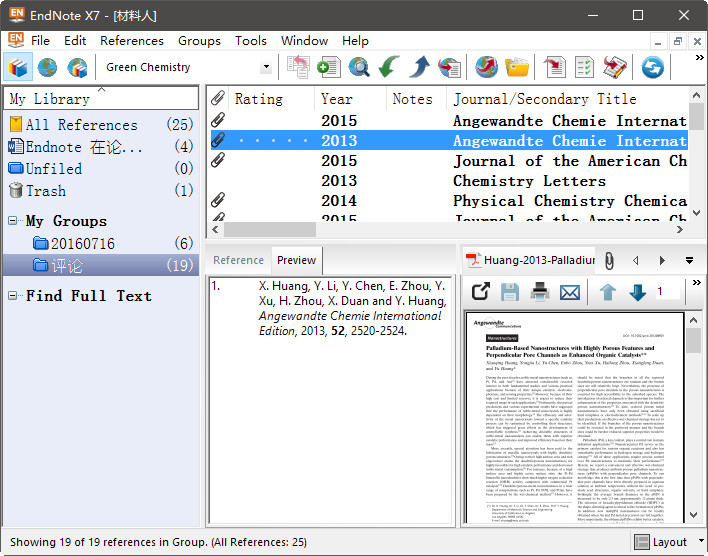Click previous attachment triangle in PDF tab bar

click(x=636, y=261)
